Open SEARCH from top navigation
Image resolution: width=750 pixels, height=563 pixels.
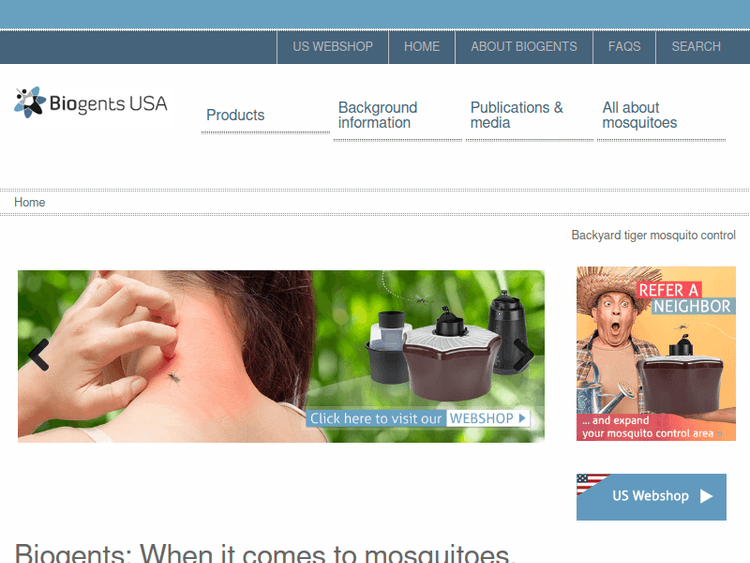[696, 47]
